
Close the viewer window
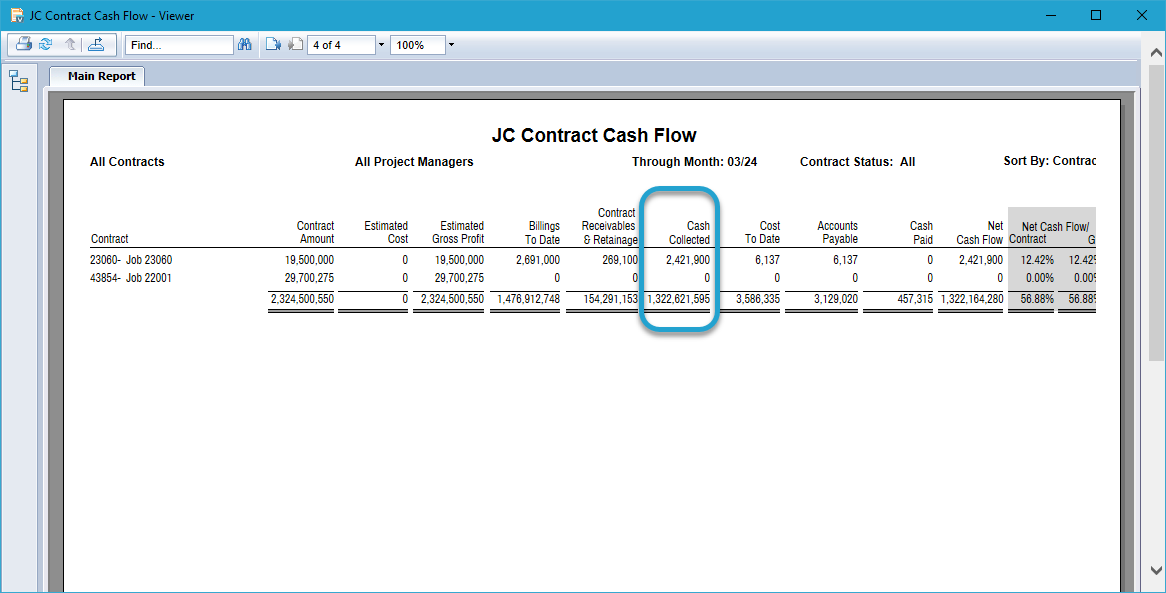(x=1141, y=15)
